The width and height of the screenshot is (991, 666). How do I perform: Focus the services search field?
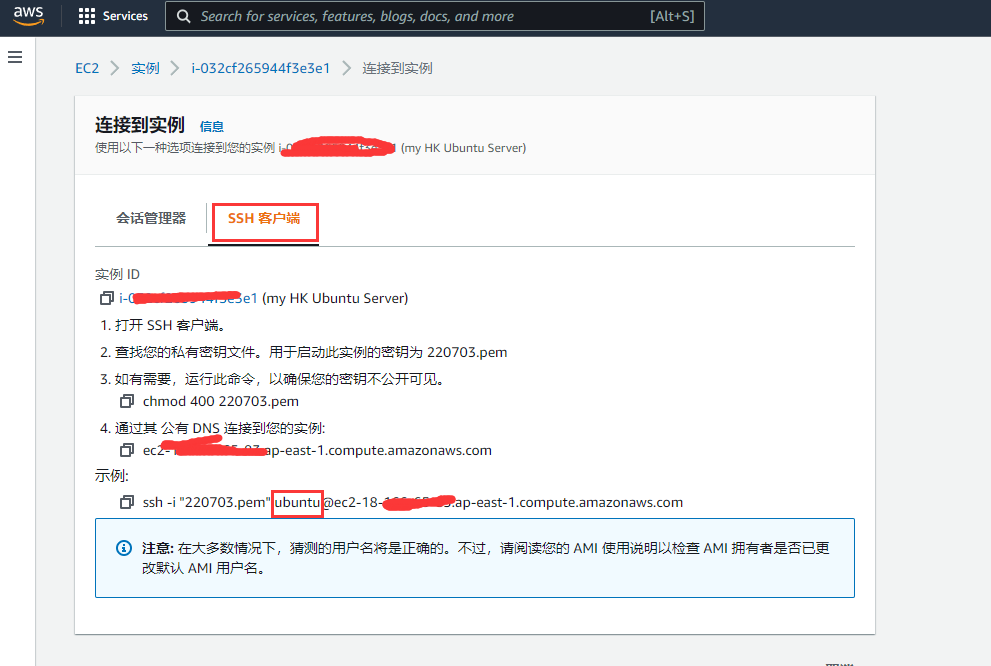(435, 16)
